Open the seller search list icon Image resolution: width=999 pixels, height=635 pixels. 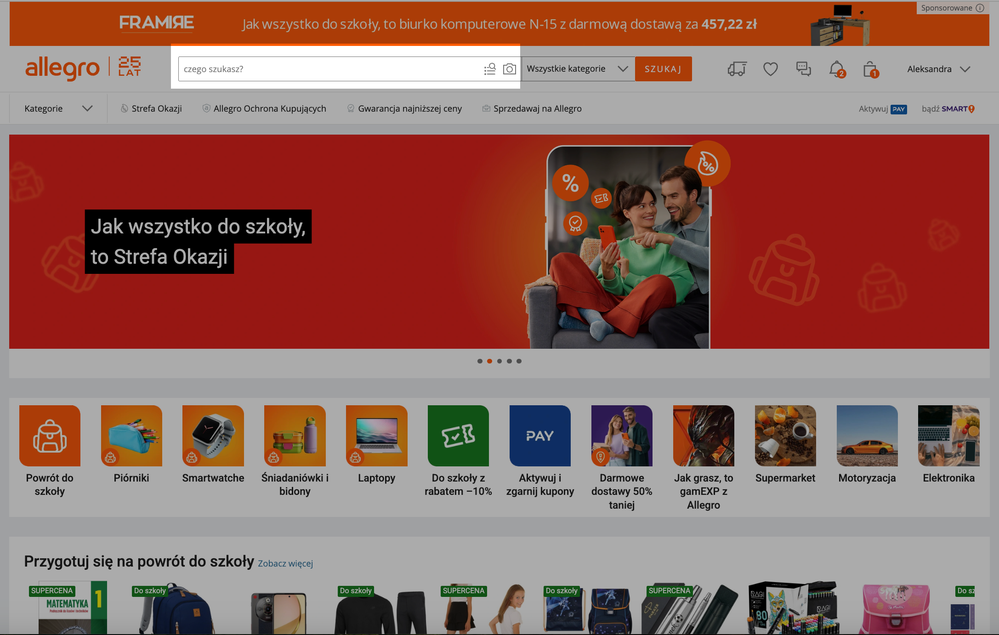489,69
